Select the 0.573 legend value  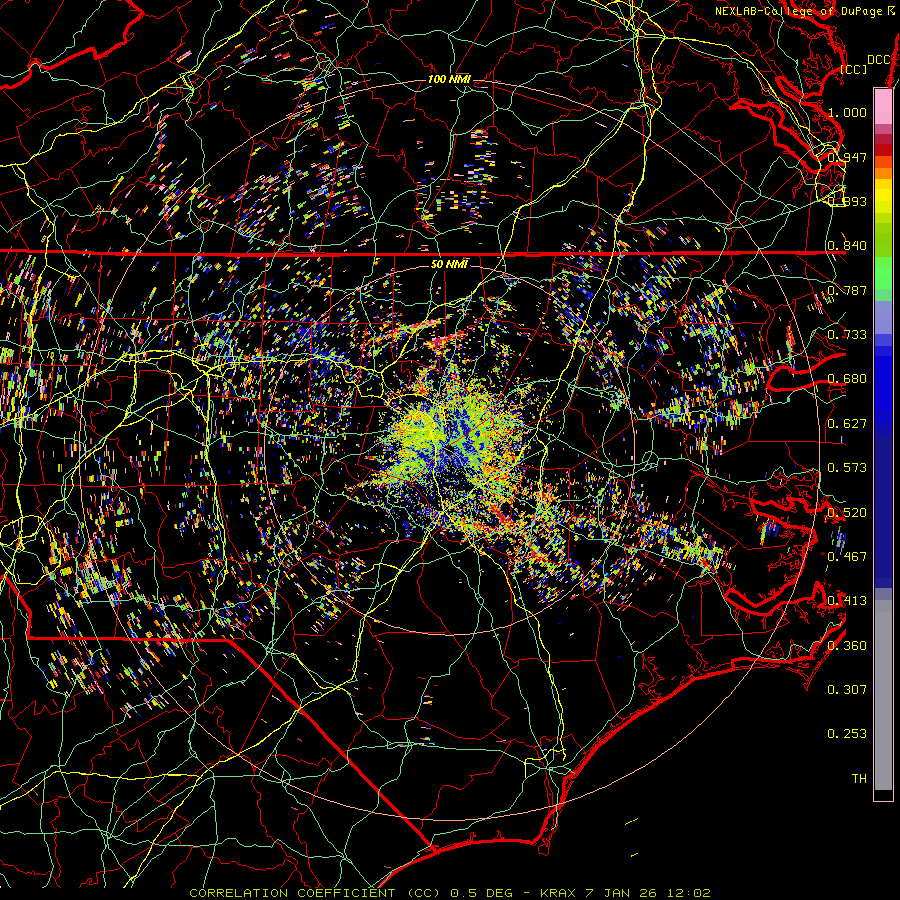(x=847, y=468)
